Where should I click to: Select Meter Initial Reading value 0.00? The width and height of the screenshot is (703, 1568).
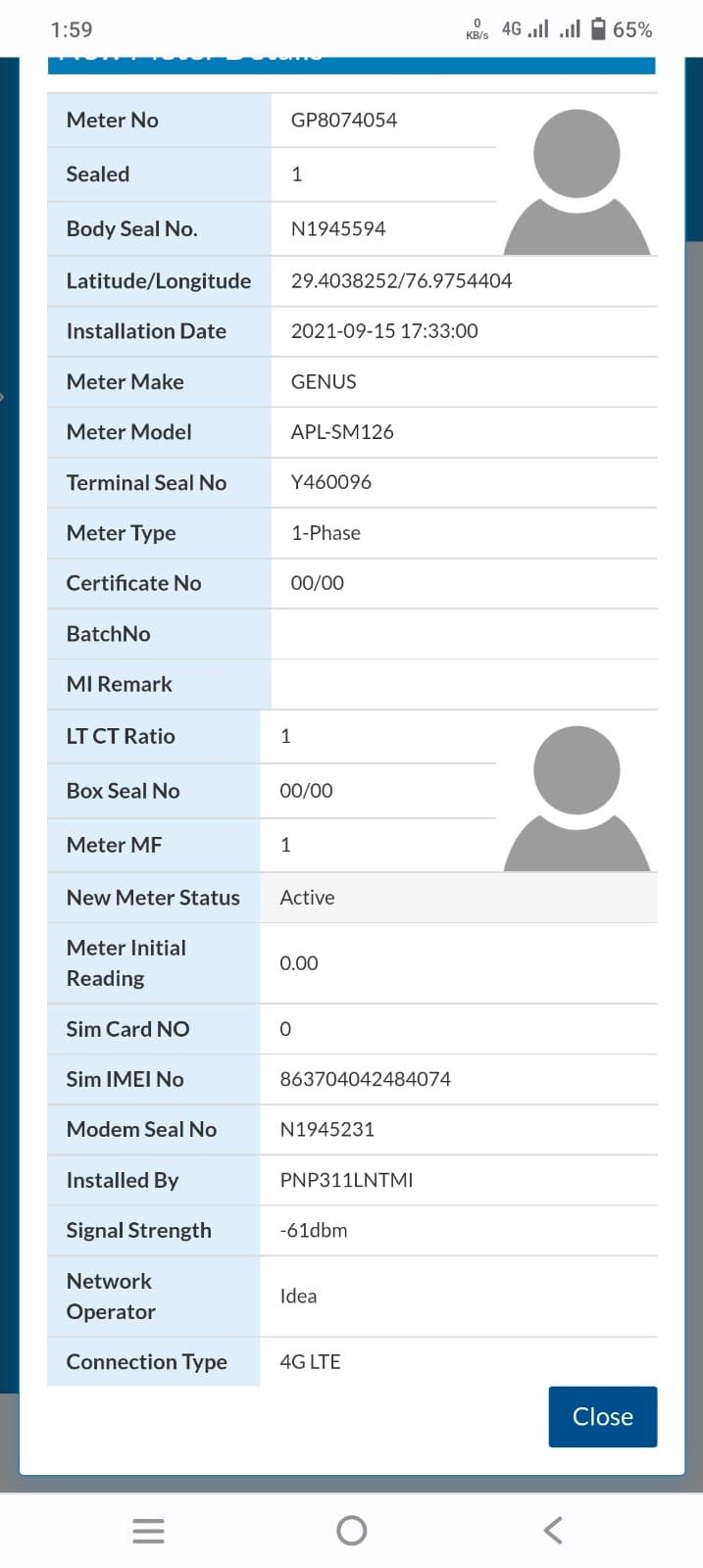[x=299, y=962]
